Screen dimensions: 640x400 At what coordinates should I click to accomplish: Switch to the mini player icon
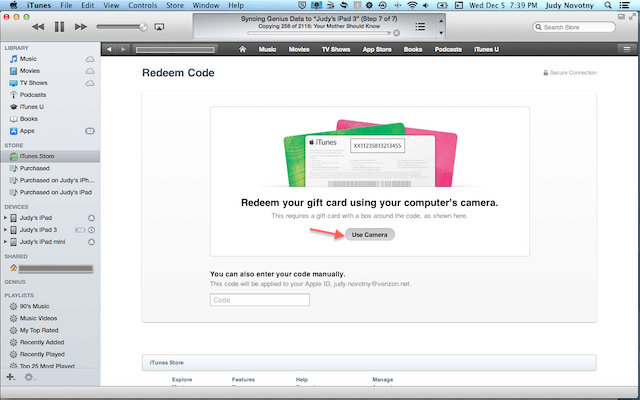pos(622,17)
